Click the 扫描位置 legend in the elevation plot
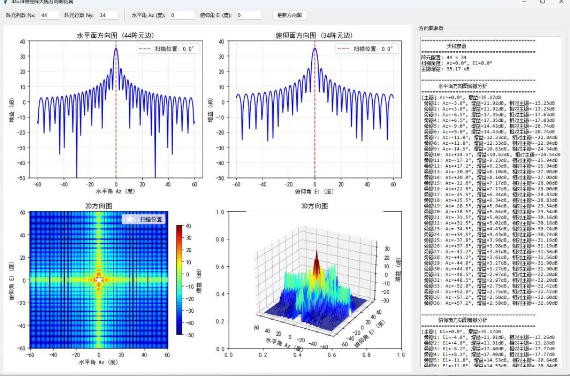Screen dimensions: 570x376 coord(367,49)
